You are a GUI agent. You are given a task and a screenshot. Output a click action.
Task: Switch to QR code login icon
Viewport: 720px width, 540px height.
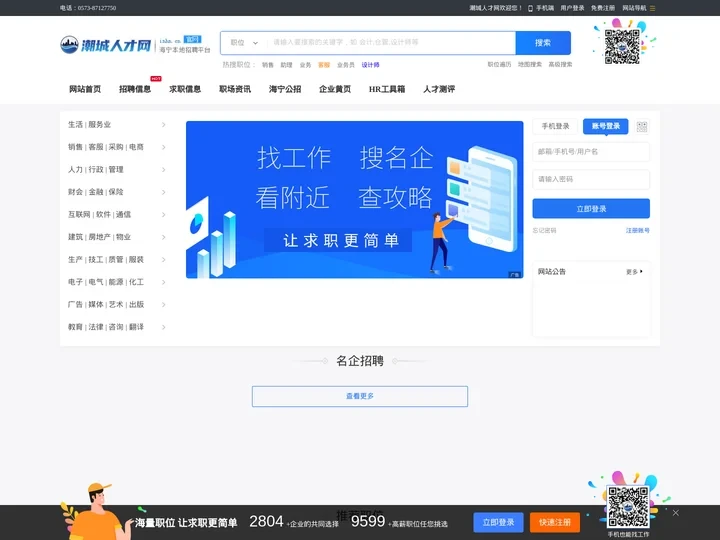click(x=642, y=126)
